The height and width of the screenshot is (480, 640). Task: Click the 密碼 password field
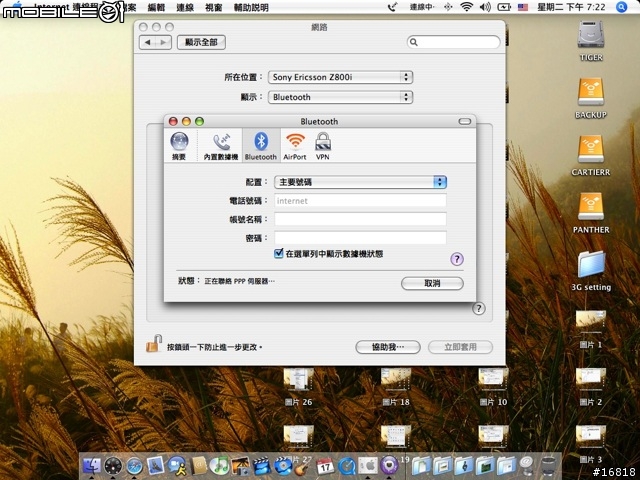tap(360, 238)
